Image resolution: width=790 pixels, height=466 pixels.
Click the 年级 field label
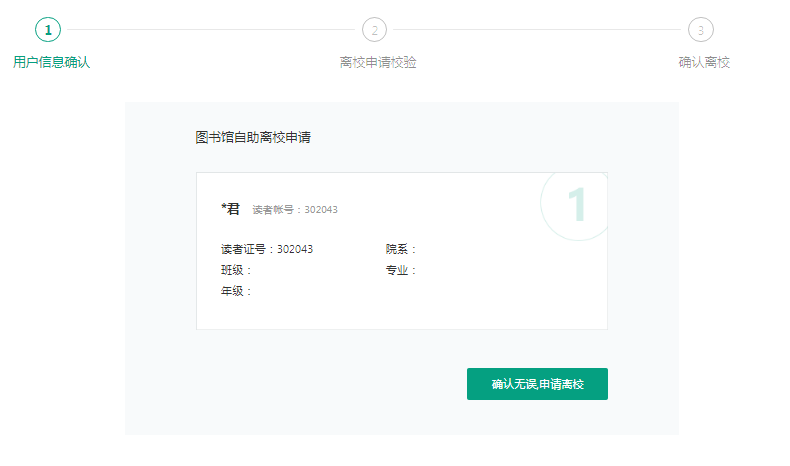[236, 291]
